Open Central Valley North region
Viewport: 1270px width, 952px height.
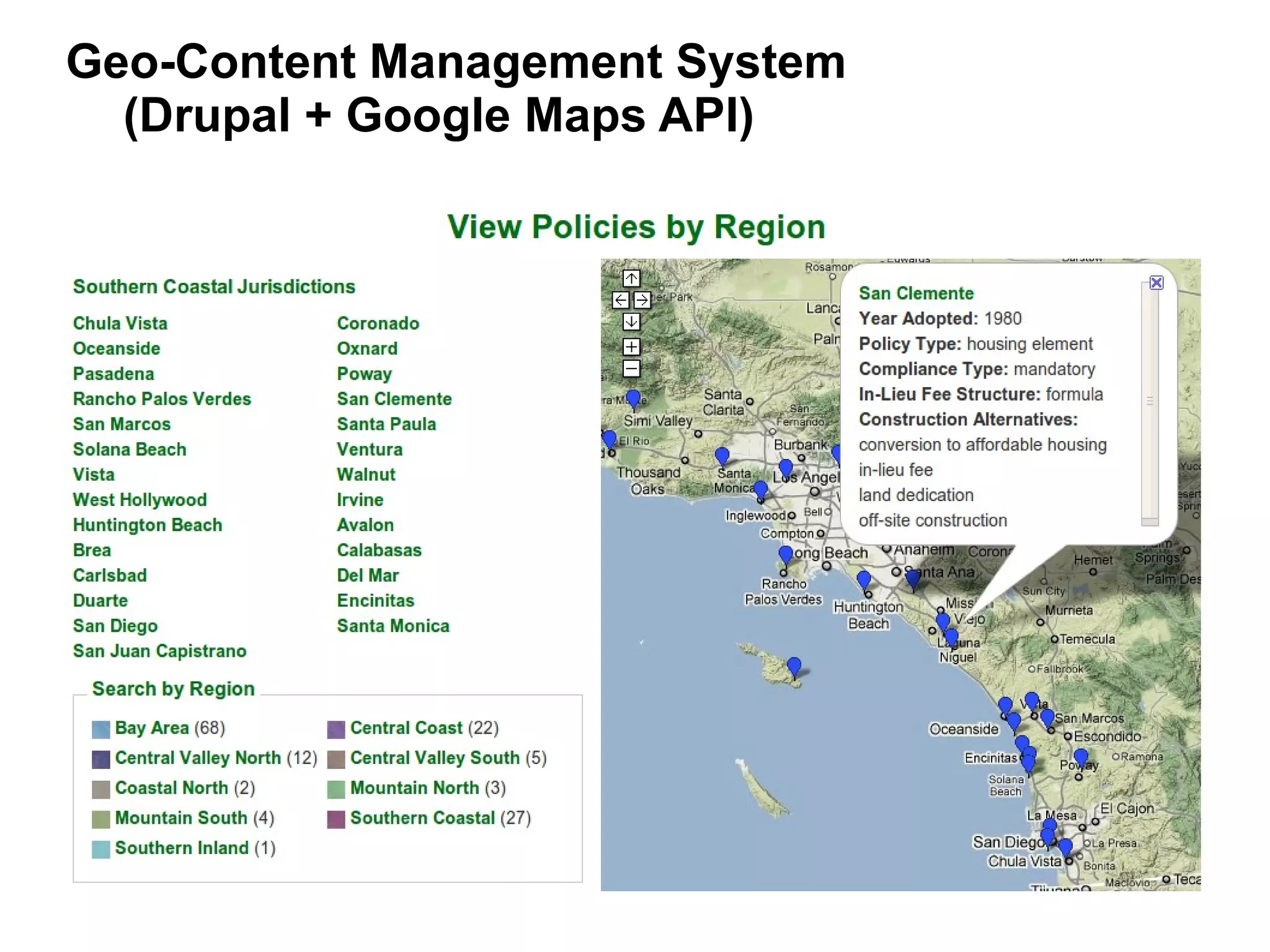coord(198,757)
